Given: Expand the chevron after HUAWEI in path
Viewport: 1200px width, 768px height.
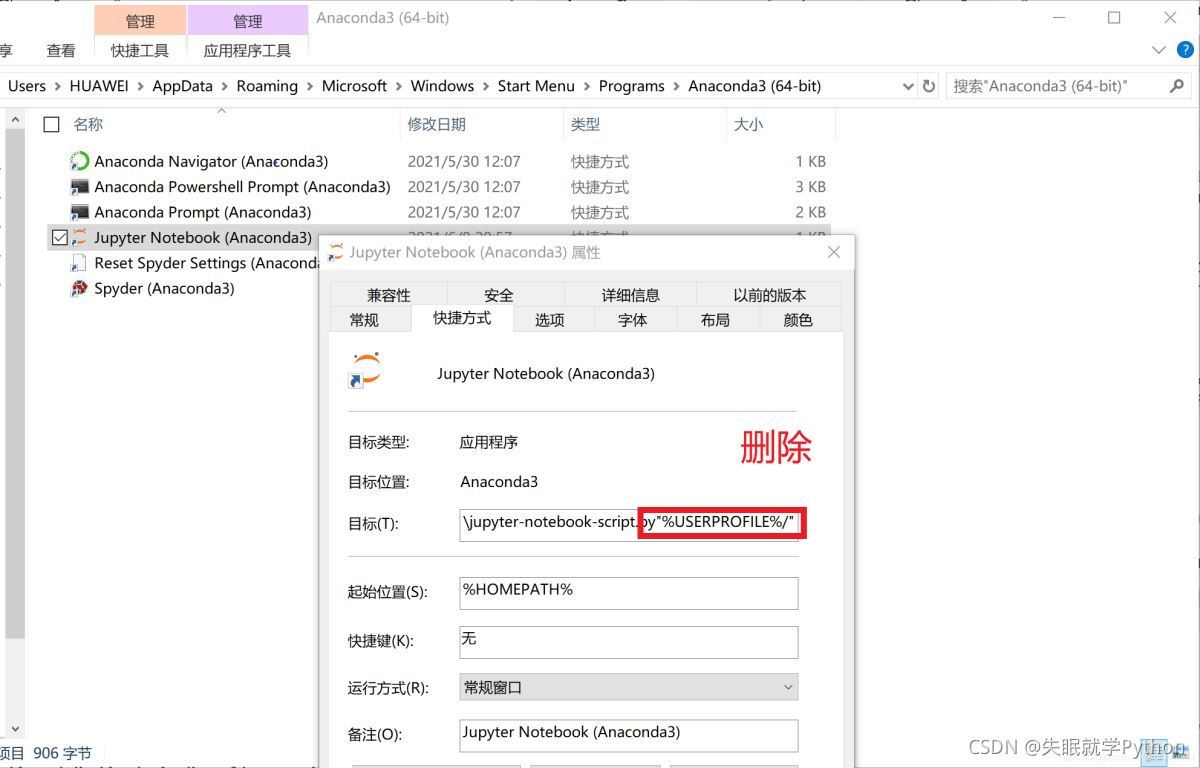Looking at the screenshot, I should pyautogui.click(x=140, y=86).
